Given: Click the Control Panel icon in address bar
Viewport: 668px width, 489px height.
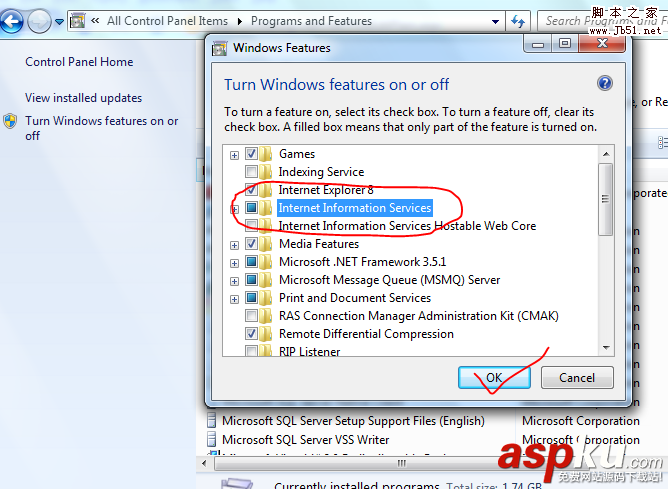Looking at the screenshot, I should click(x=78, y=20).
